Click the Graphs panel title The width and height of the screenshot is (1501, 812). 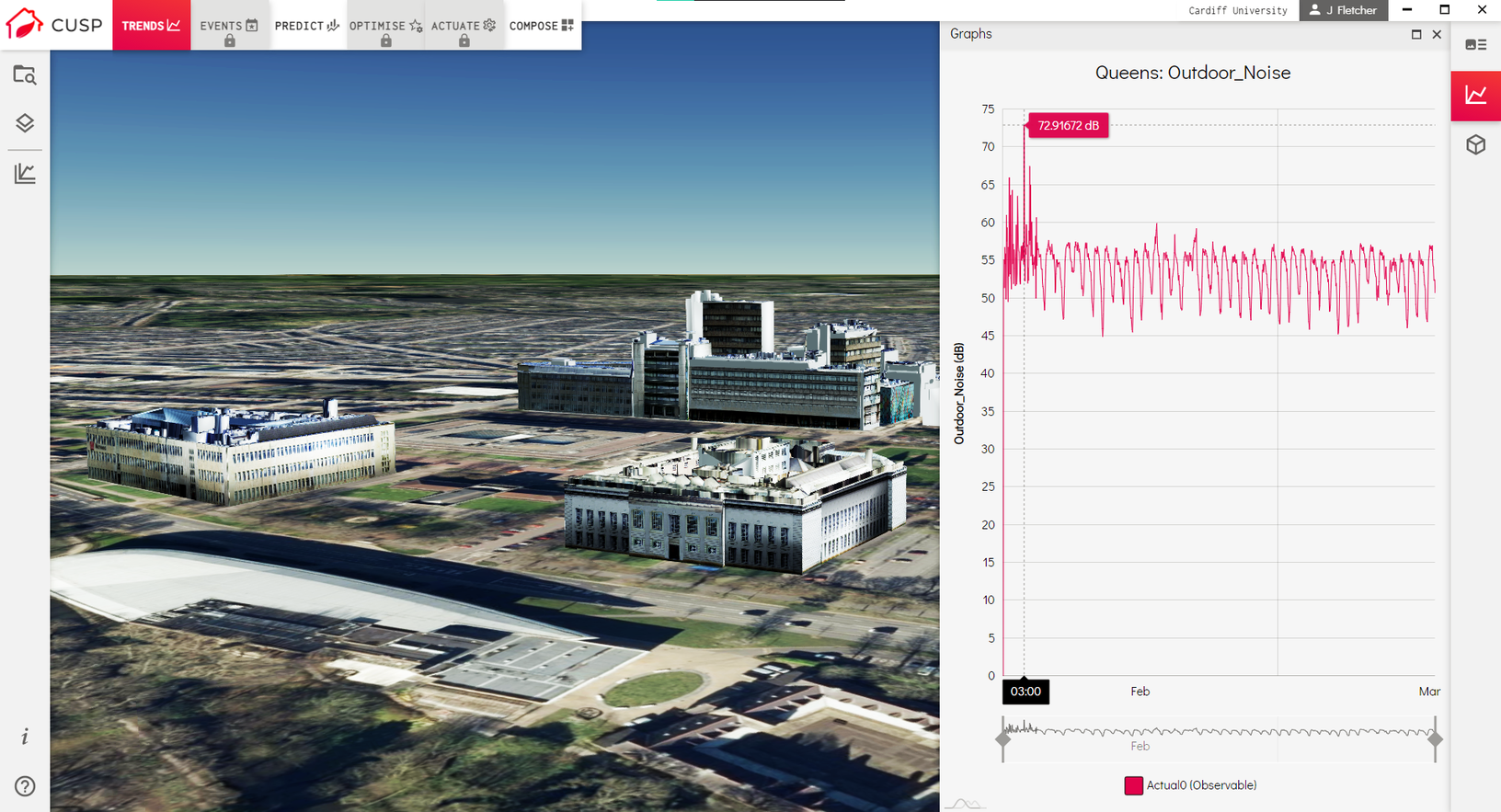point(971,34)
